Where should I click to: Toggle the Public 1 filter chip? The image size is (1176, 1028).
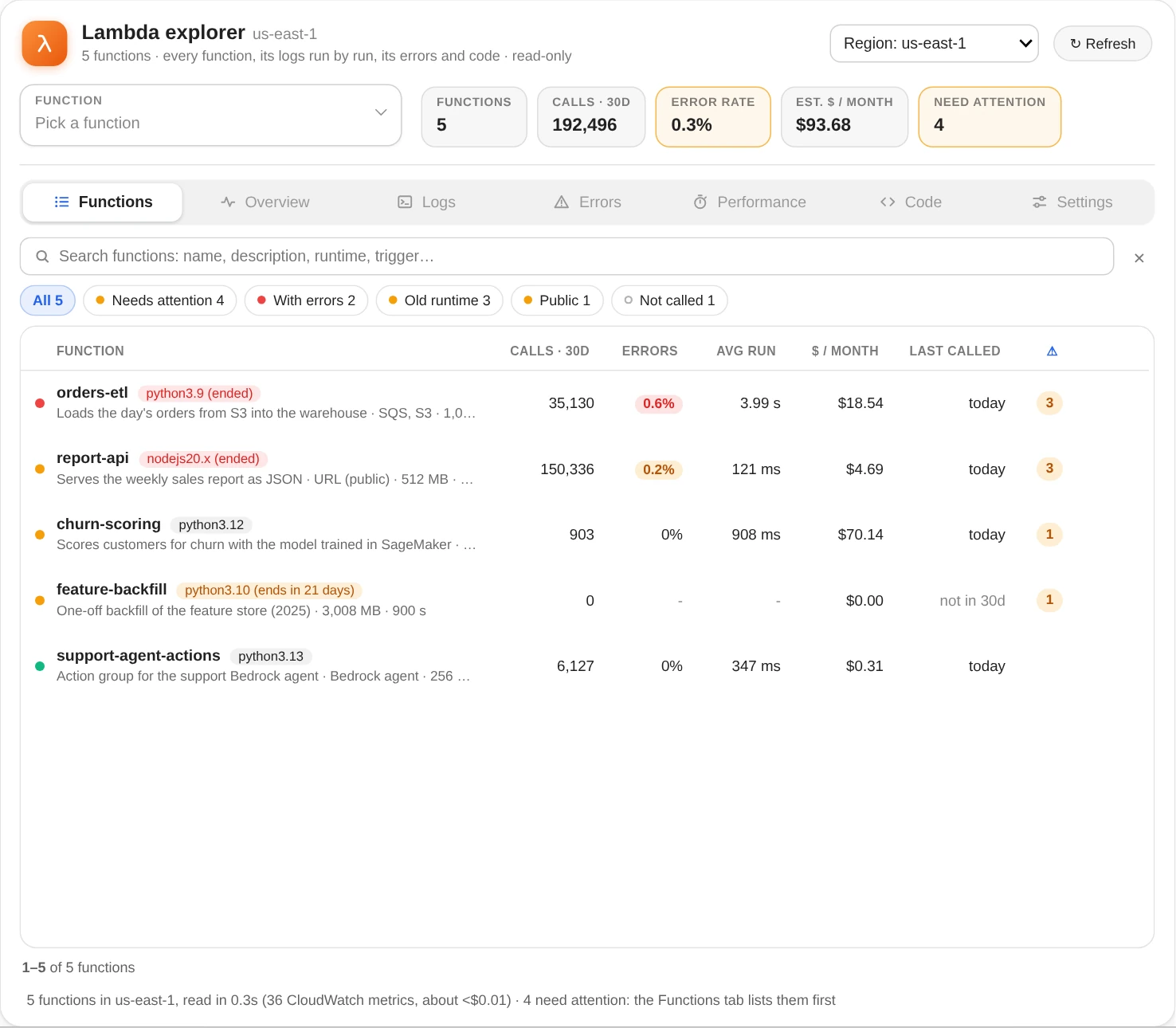pyautogui.click(x=557, y=300)
